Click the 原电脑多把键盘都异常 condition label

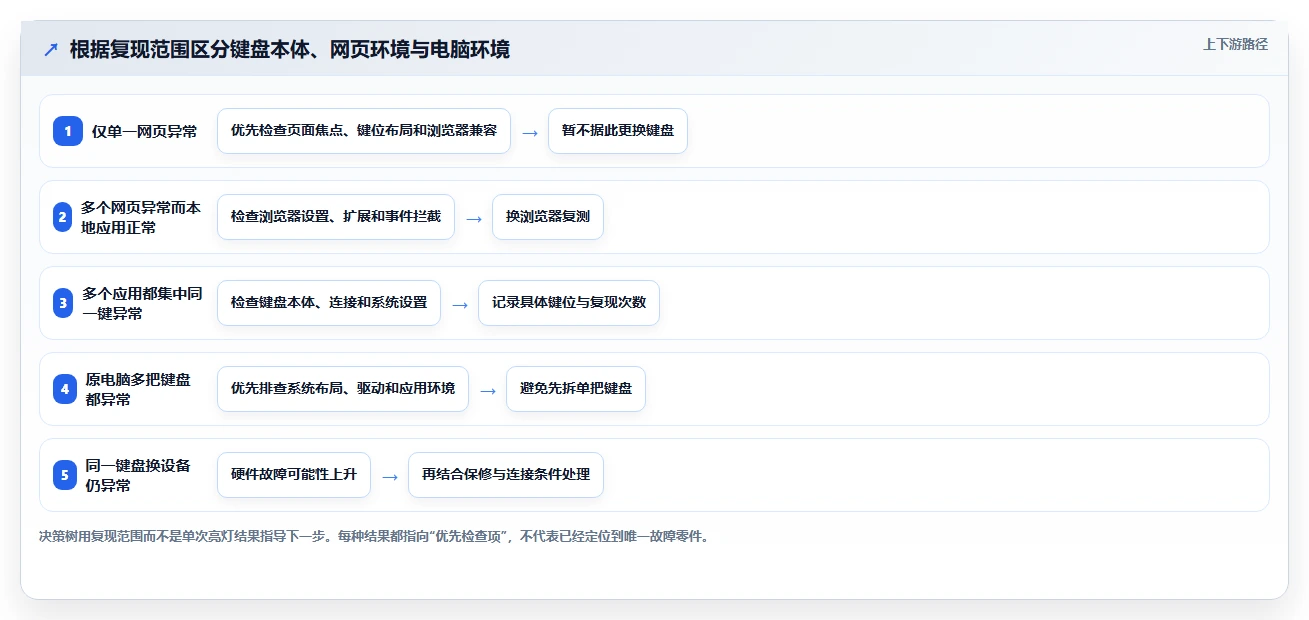click(138, 389)
